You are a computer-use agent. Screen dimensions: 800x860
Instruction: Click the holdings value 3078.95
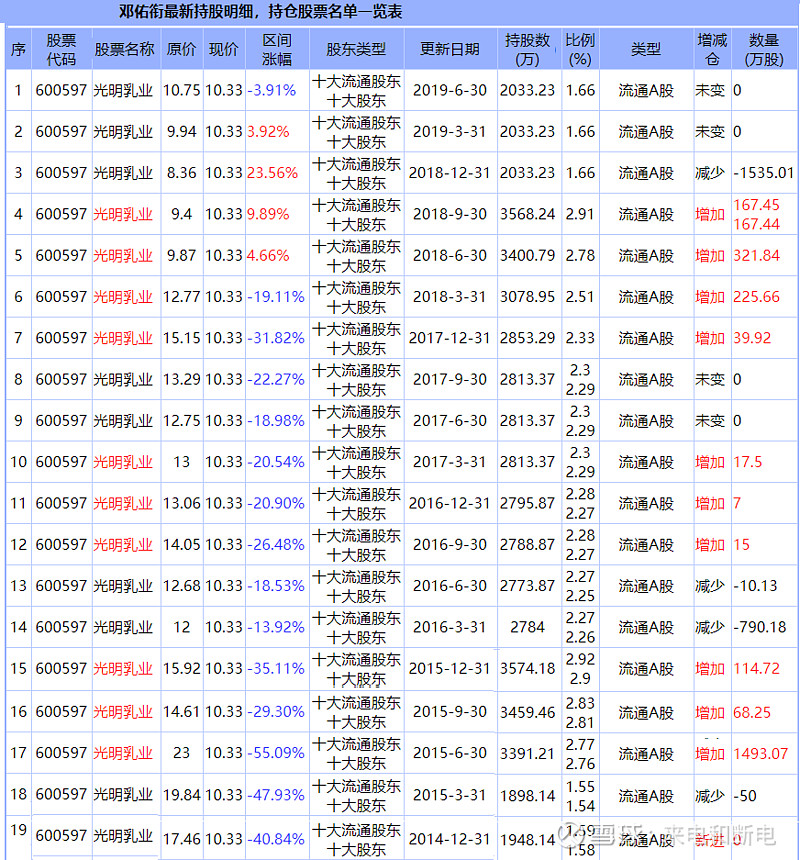tap(527, 297)
